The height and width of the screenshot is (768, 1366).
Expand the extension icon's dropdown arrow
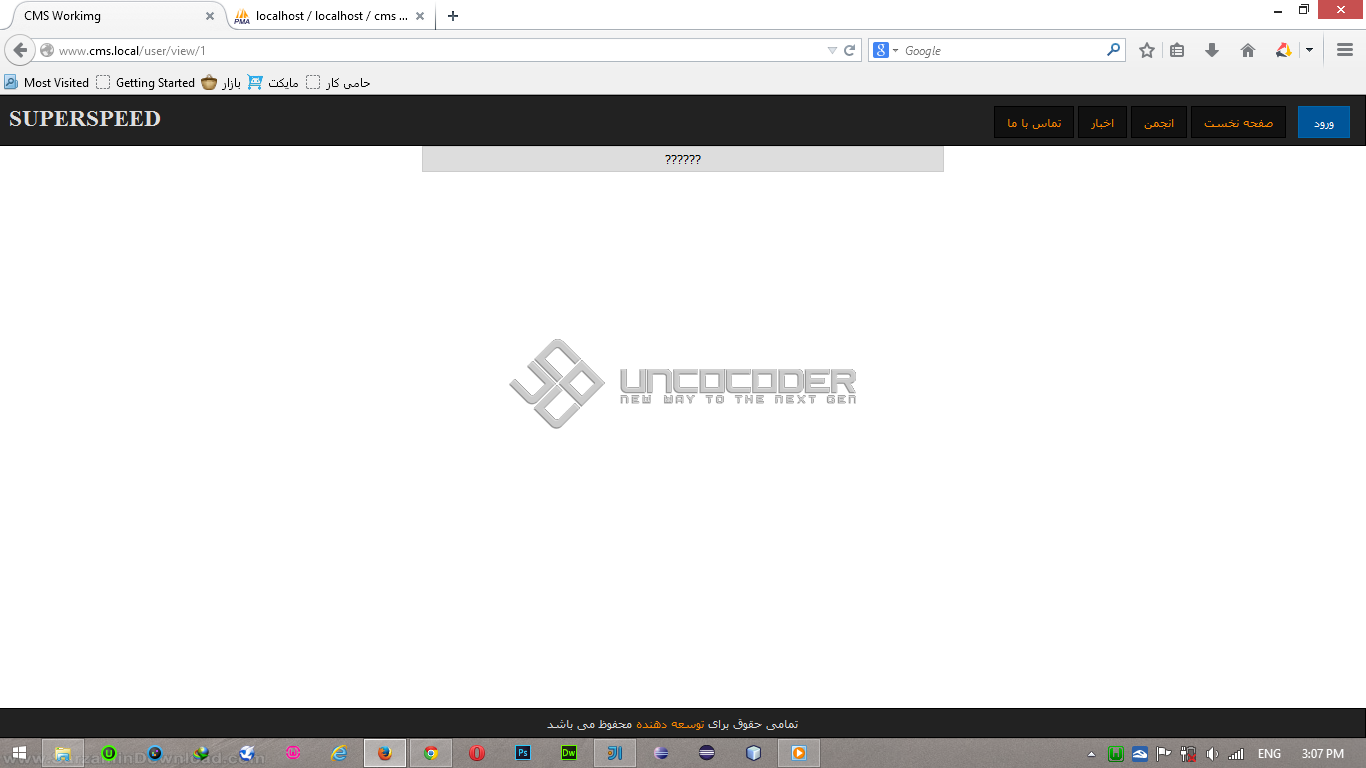1309,50
